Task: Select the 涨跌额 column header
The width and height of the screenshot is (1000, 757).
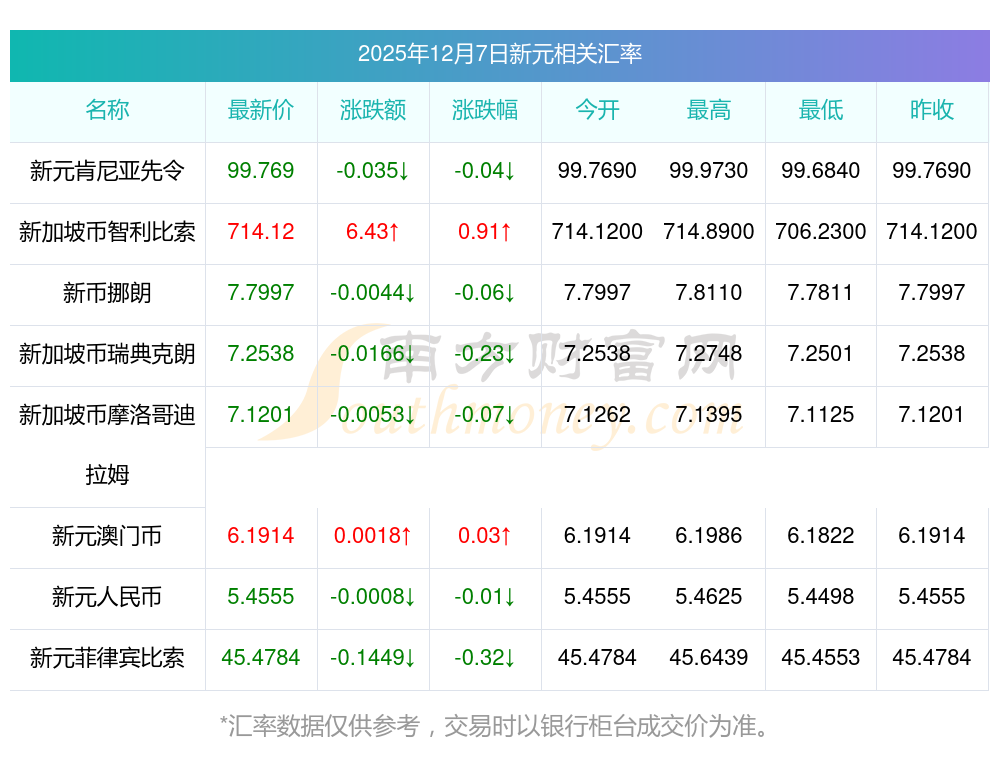Action: pos(373,110)
